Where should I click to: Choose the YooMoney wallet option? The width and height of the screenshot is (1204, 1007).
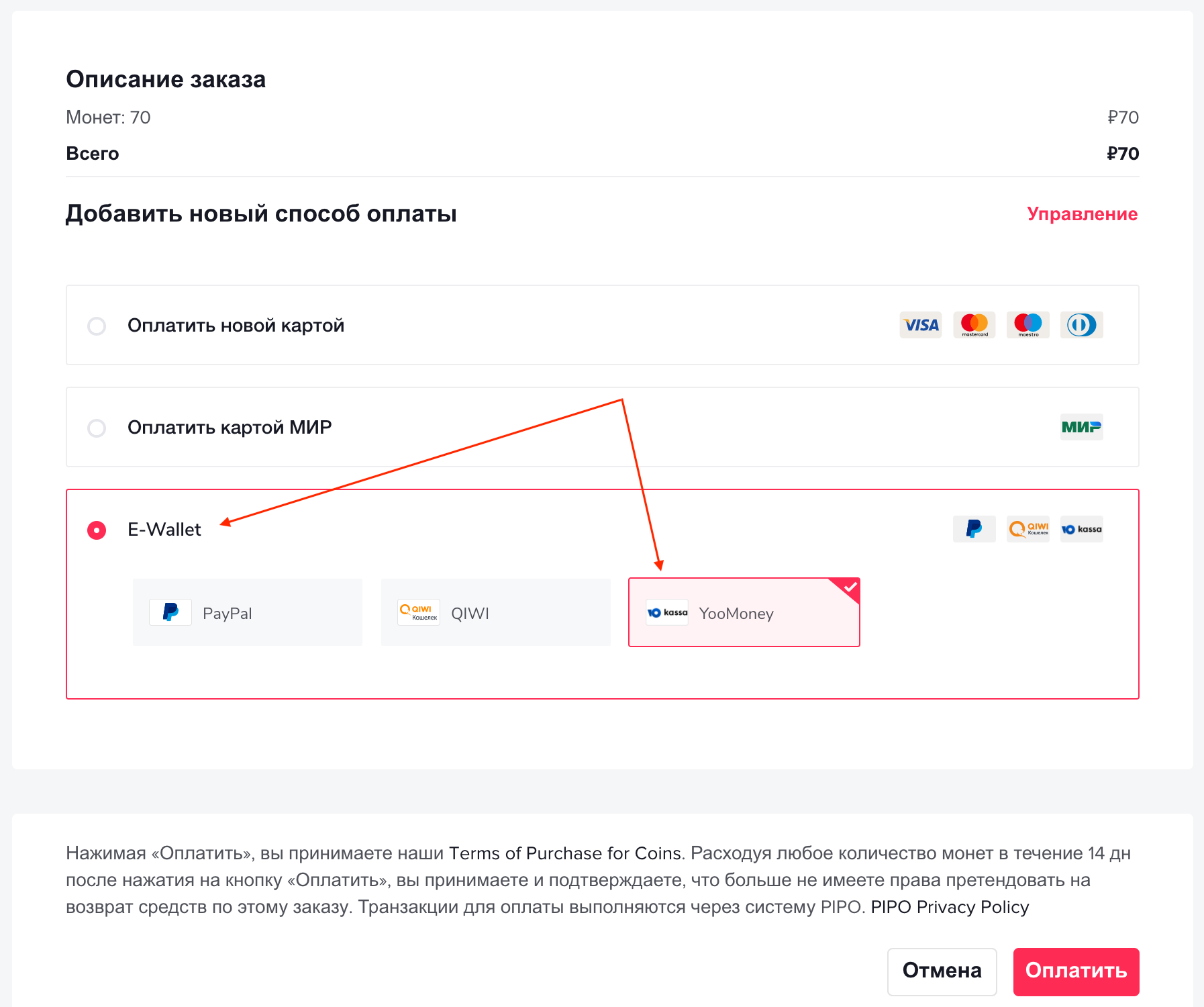pyautogui.click(x=744, y=612)
